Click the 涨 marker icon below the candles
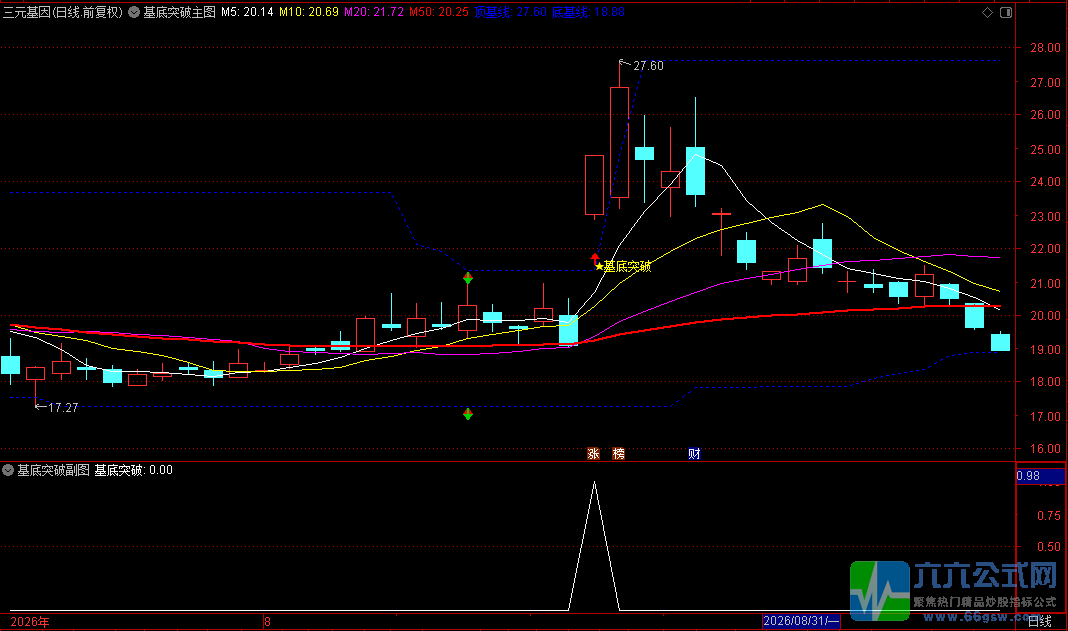Image resolution: width=1068 pixels, height=631 pixels. (x=593, y=454)
